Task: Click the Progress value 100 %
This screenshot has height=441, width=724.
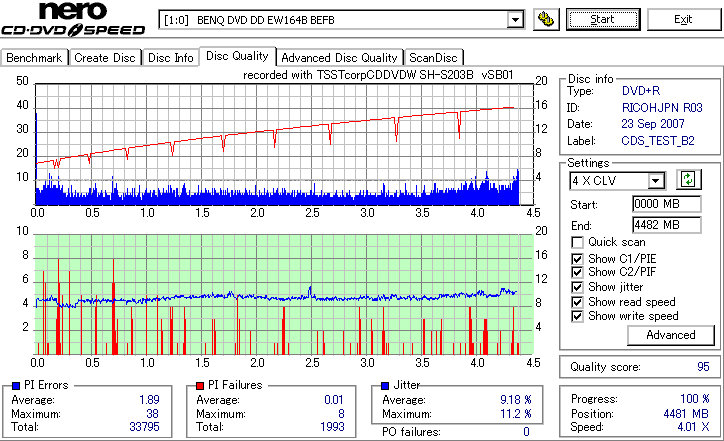Action: click(694, 399)
